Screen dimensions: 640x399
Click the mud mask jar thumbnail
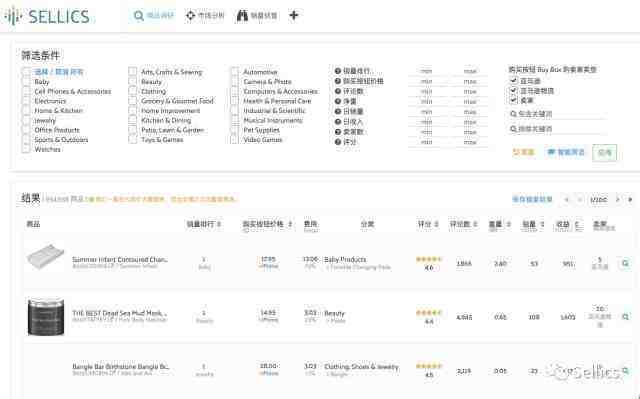(46, 317)
